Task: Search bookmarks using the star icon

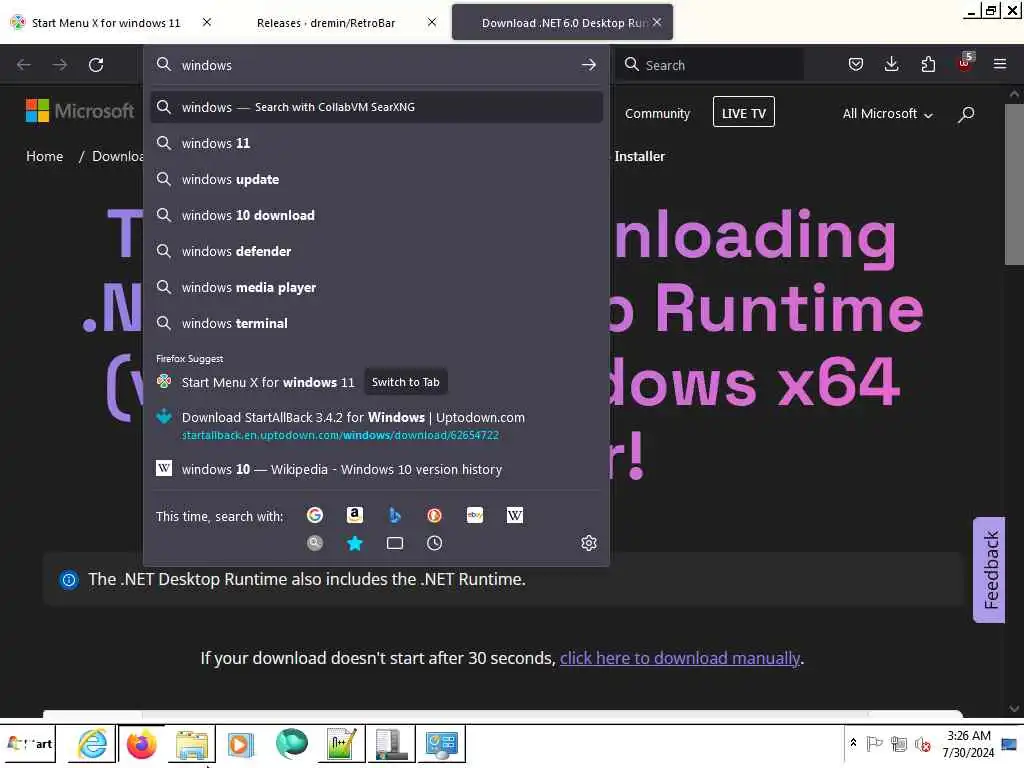Action: pyautogui.click(x=355, y=543)
